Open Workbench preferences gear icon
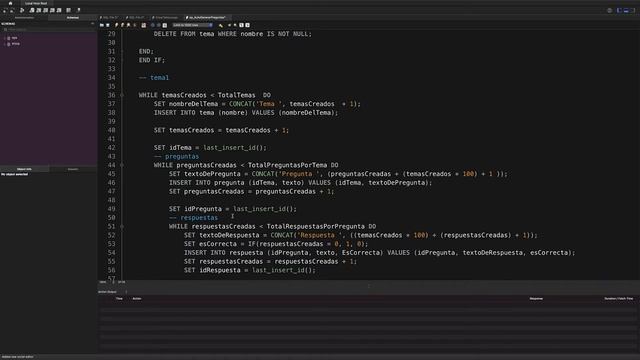Image resolution: width=640 pixels, height=360 pixels. pyautogui.click(x=610, y=10)
